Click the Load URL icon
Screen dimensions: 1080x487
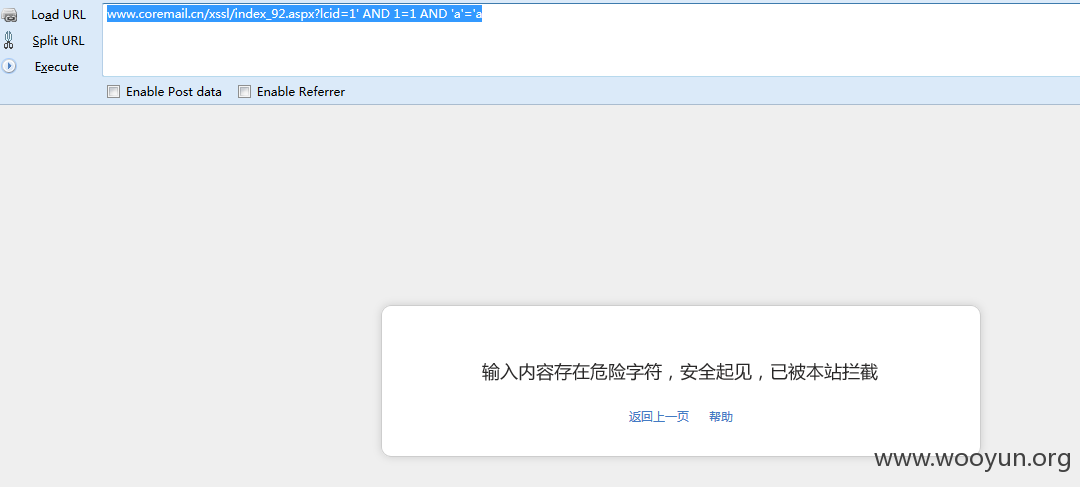[9, 15]
